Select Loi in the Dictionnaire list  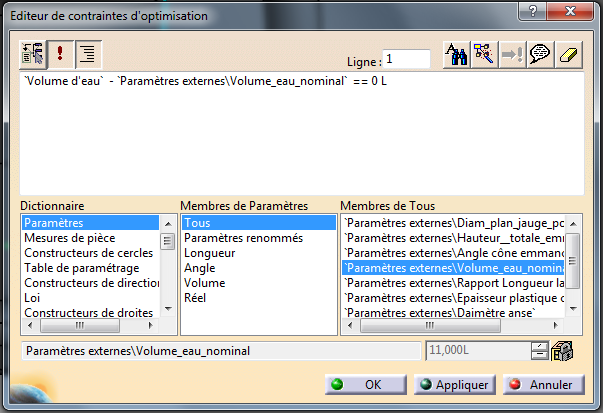(x=90, y=298)
